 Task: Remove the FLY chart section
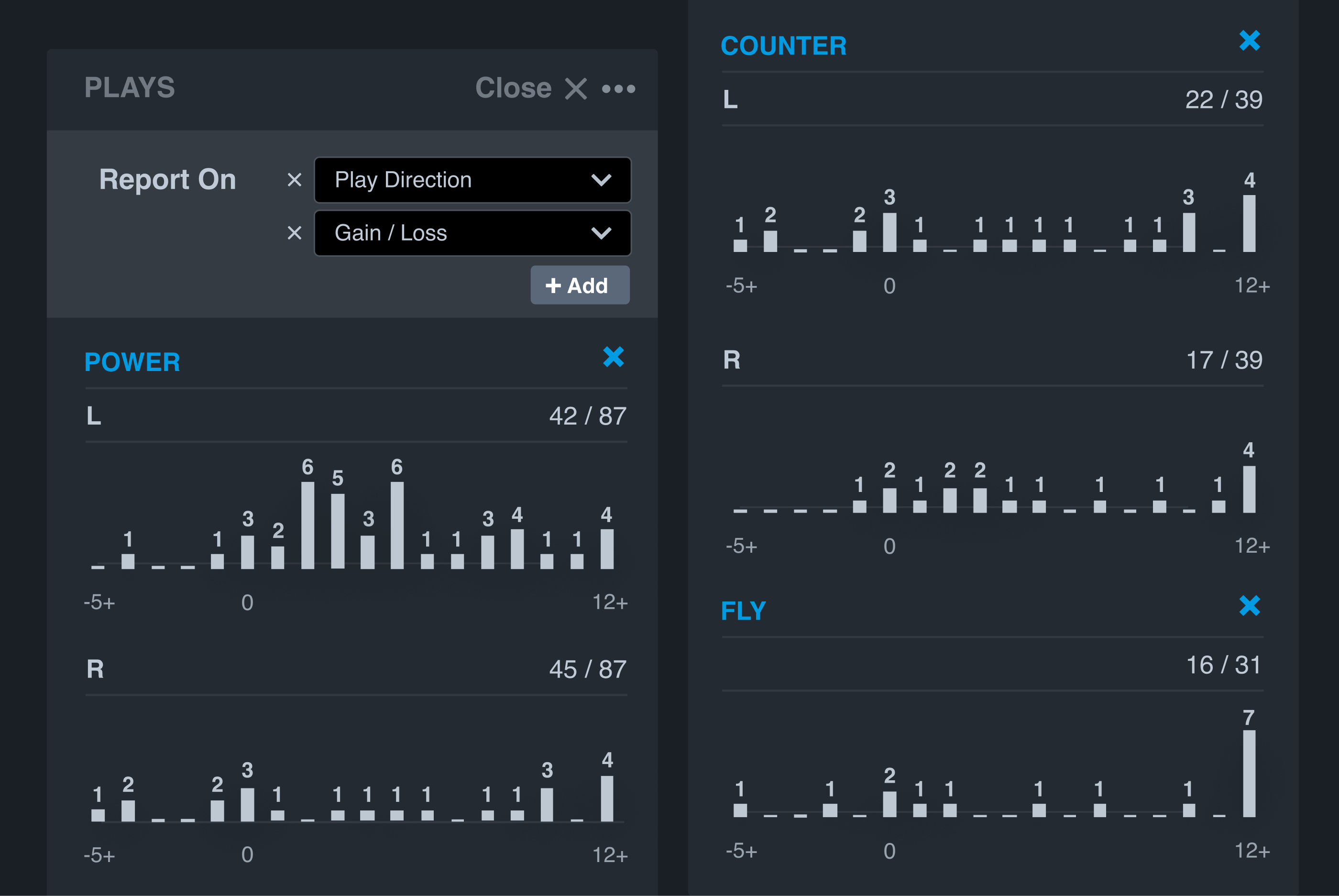1249,606
